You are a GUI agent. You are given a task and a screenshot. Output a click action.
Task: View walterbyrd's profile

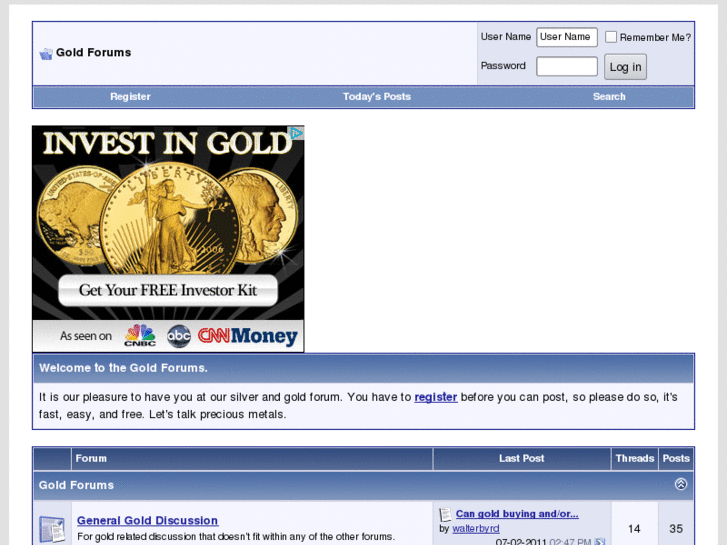tap(476, 528)
